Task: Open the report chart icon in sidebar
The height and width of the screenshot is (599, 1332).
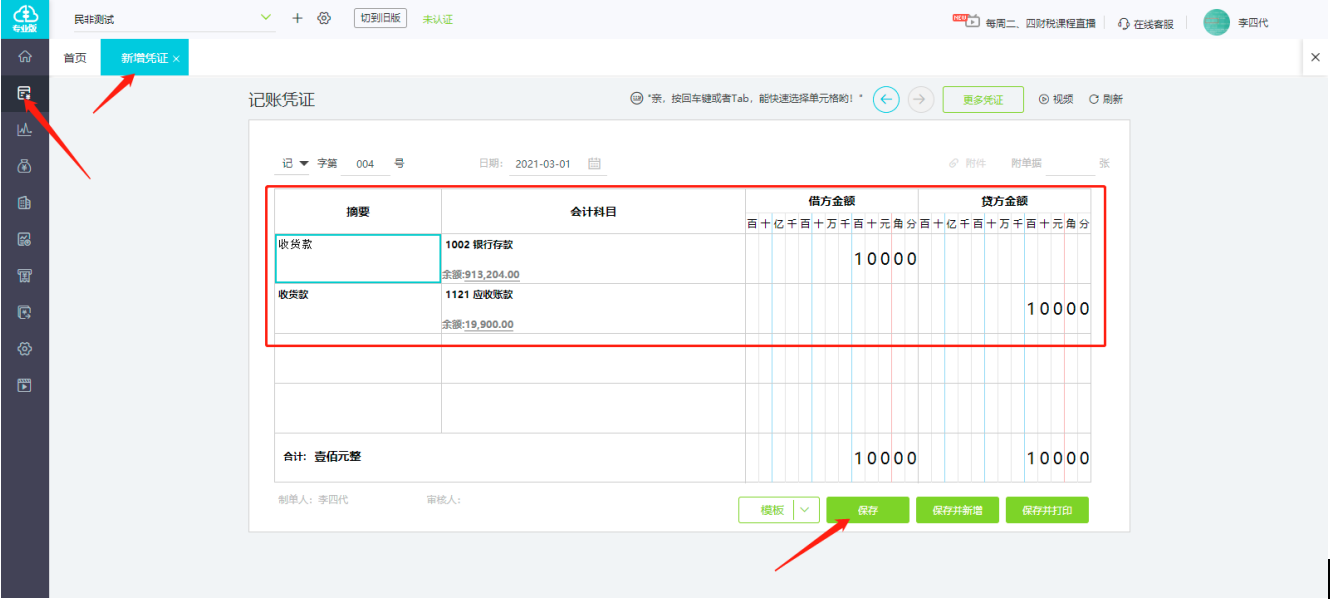Action: [x=25, y=239]
